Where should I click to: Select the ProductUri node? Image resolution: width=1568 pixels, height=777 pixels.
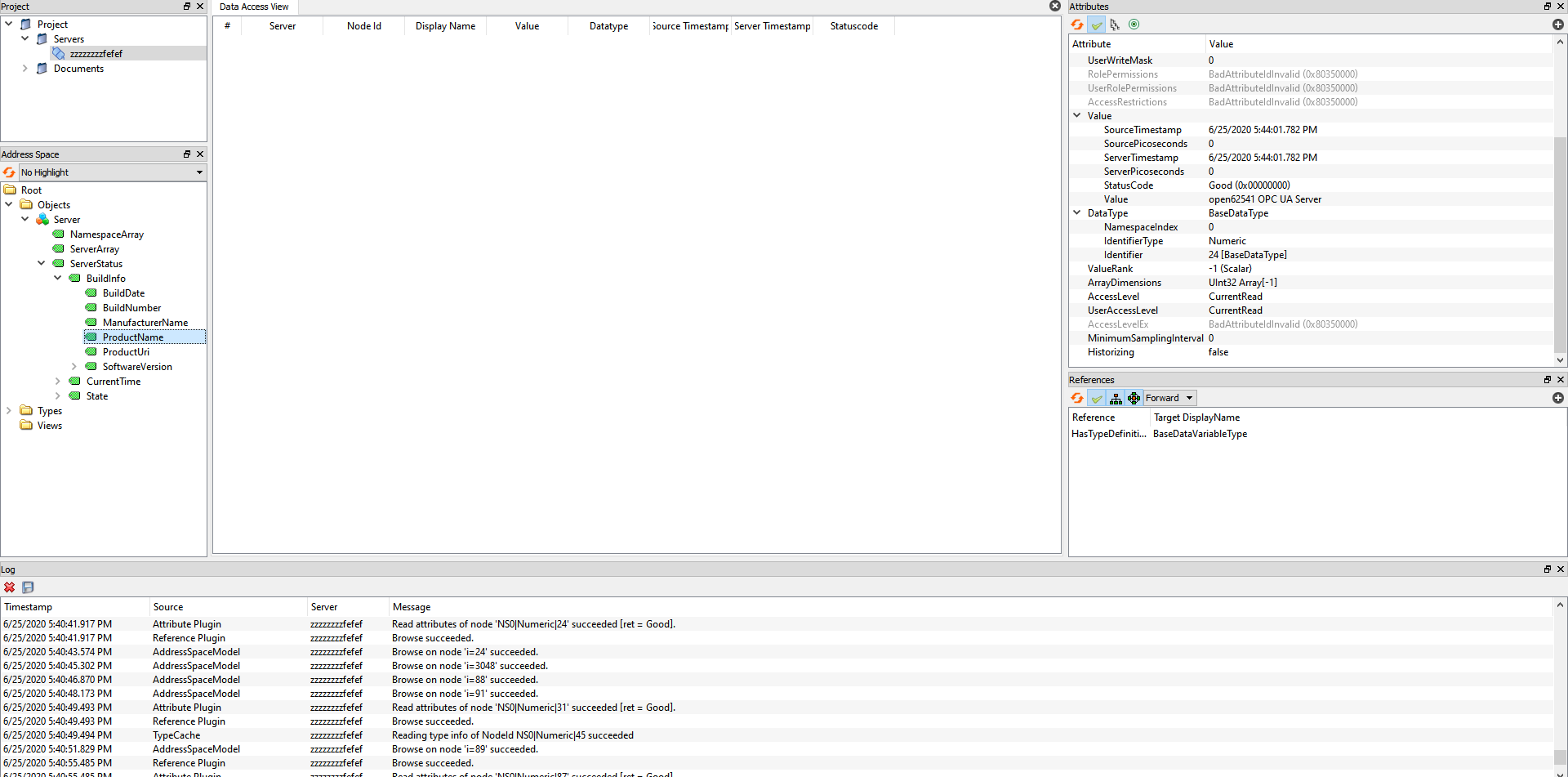pyautogui.click(x=127, y=351)
